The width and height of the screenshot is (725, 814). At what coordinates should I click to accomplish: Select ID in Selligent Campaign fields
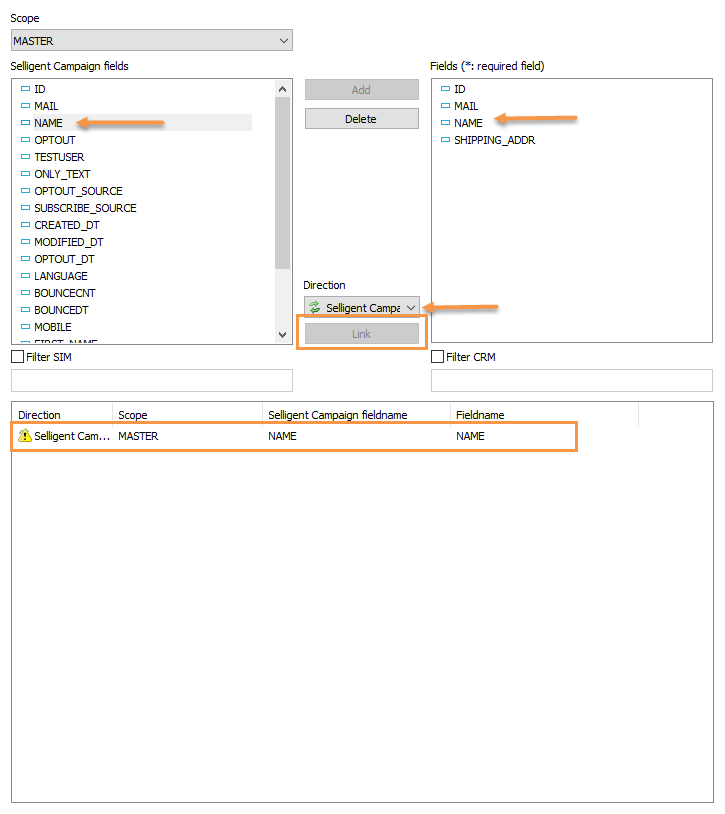pos(39,89)
